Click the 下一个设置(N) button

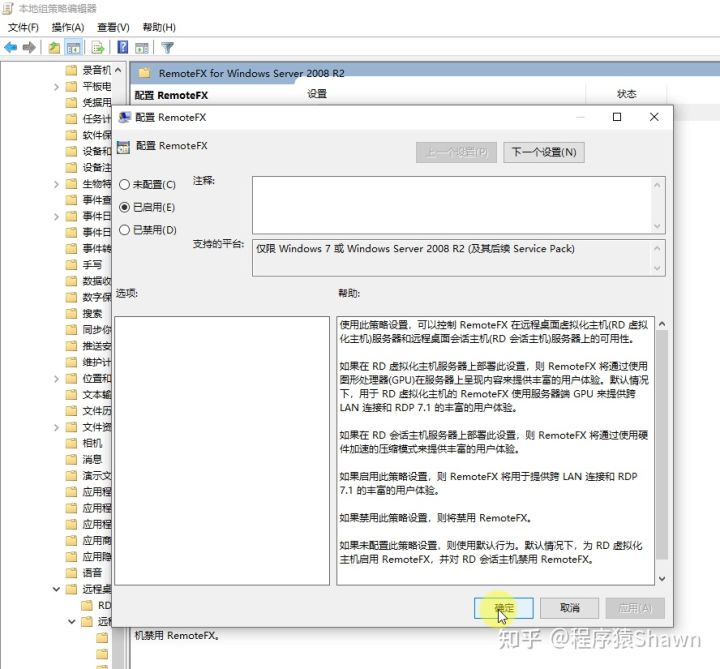[x=544, y=152]
